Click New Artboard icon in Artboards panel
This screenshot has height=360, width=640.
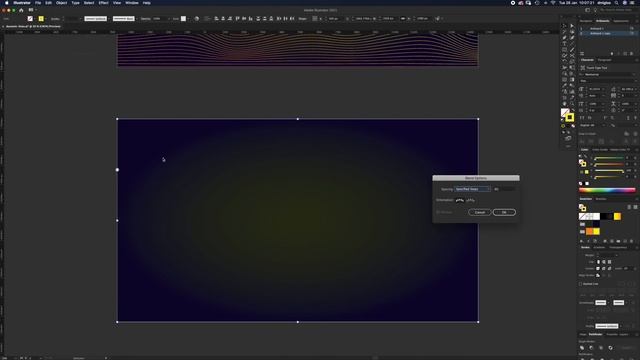(x=625, y=53)
